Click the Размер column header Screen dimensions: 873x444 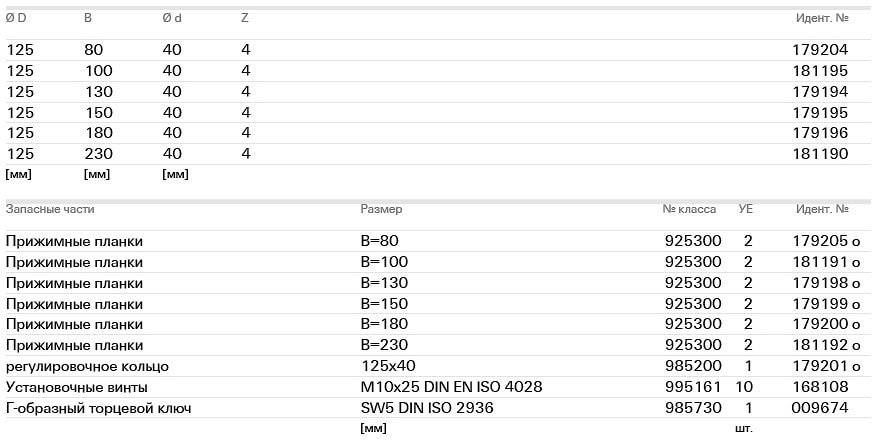coord(381,210)
